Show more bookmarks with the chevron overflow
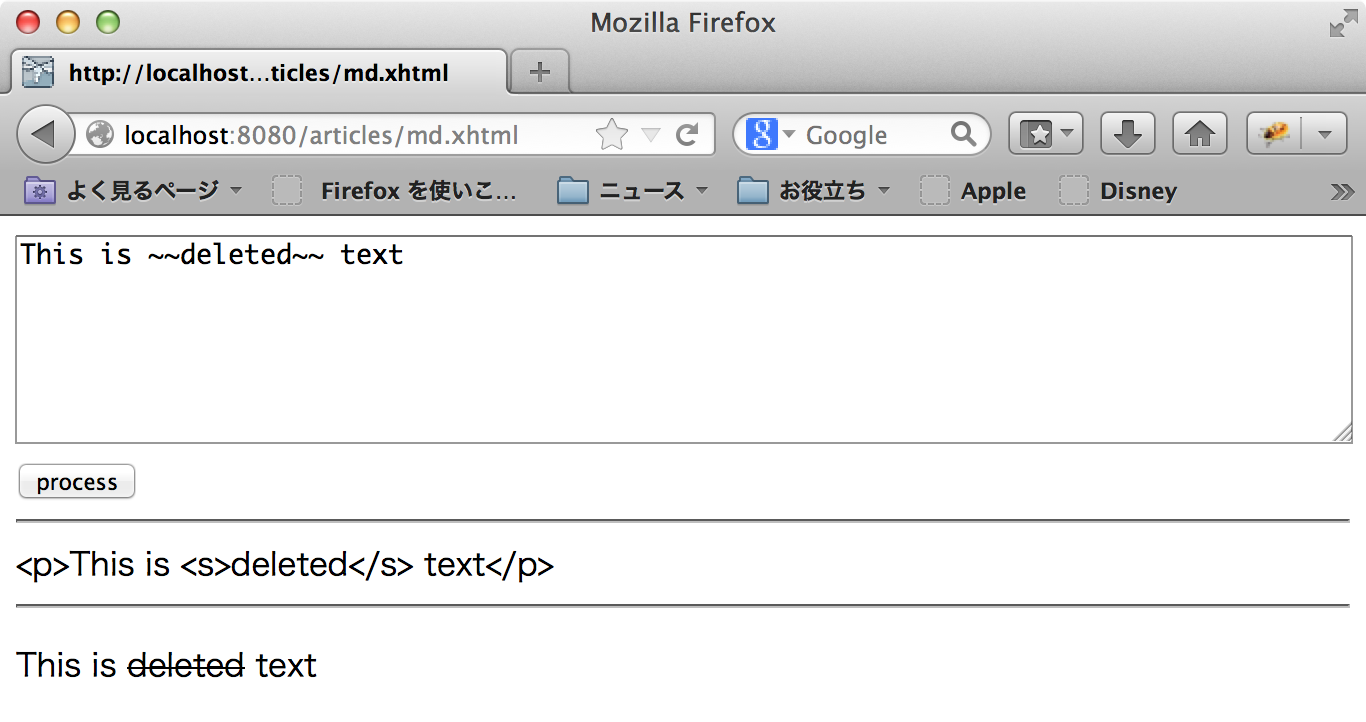The width and height of the screenshot is (1366, 722). point(1342,191)
